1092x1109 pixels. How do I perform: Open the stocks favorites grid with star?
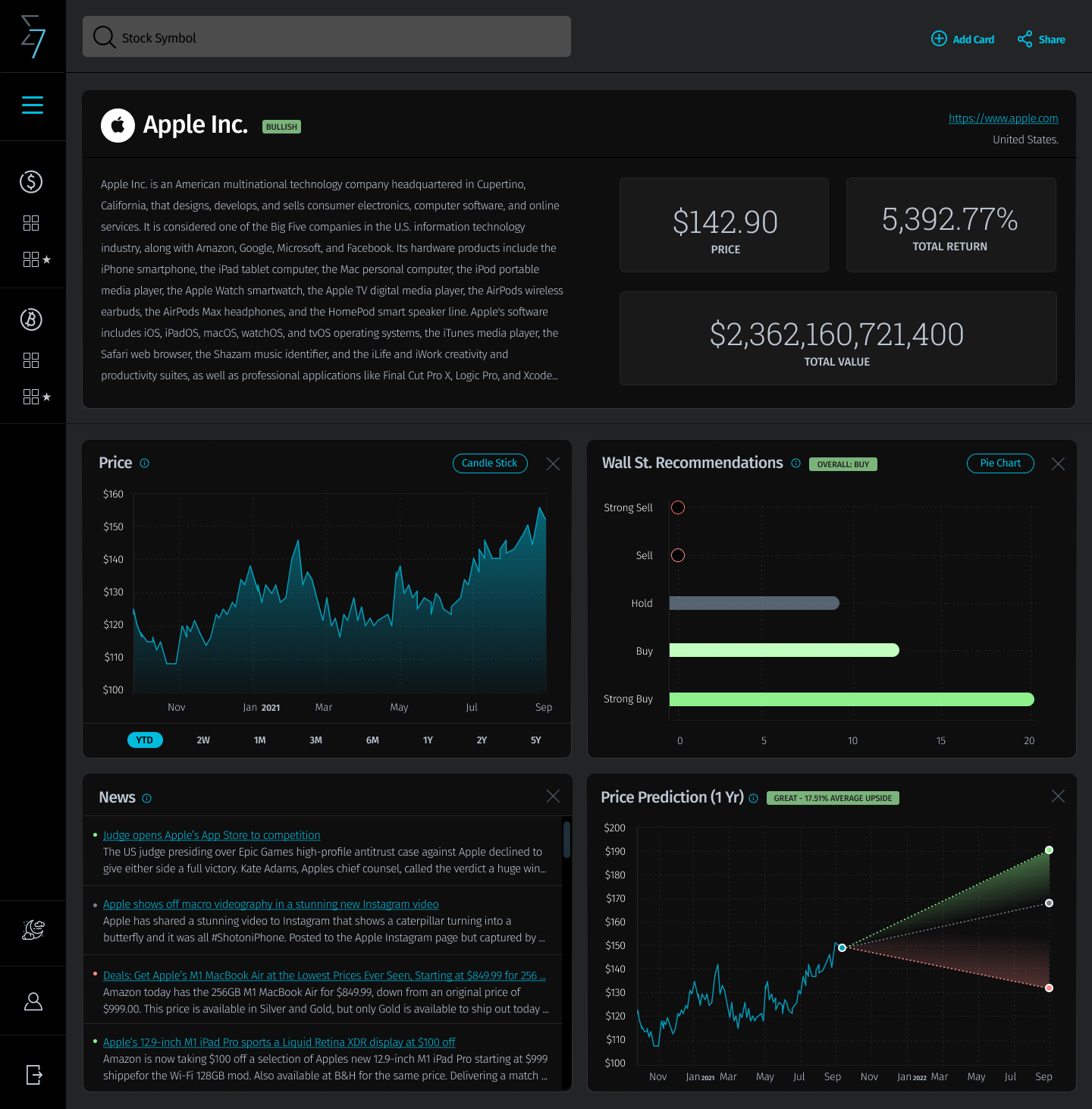click(37, 259)
